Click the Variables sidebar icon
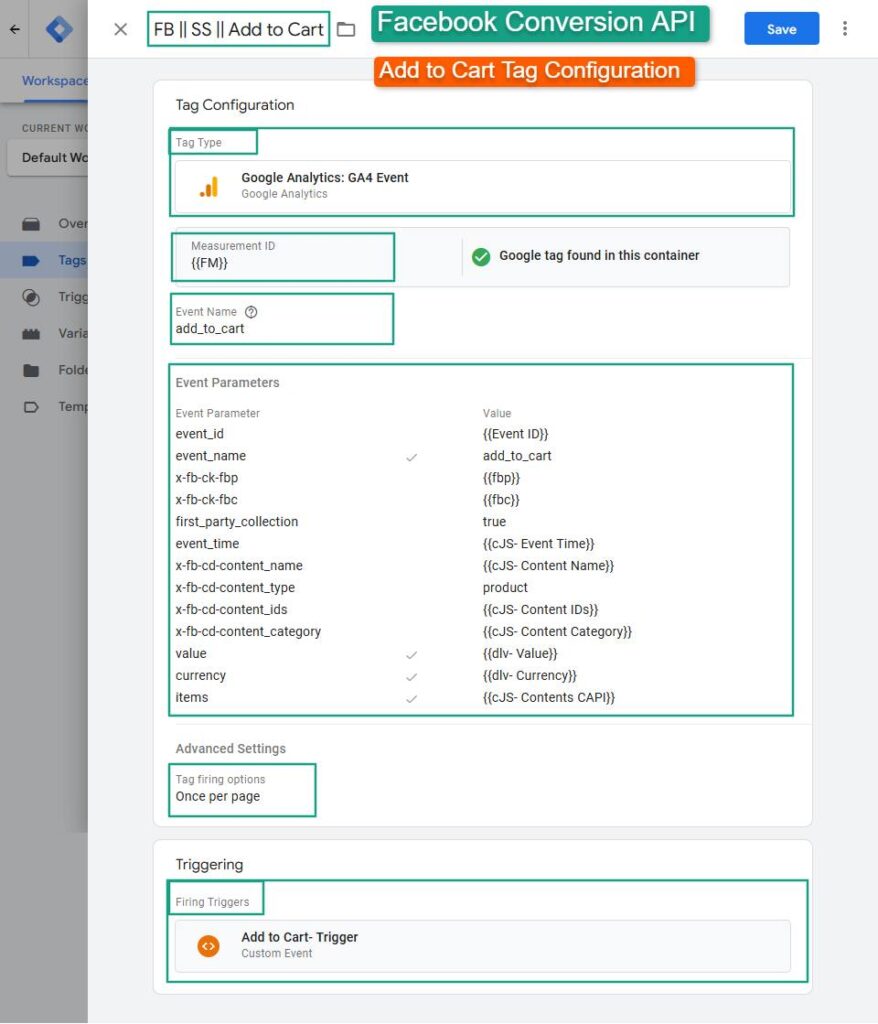The image size is (878, 1024). (31, 334)
